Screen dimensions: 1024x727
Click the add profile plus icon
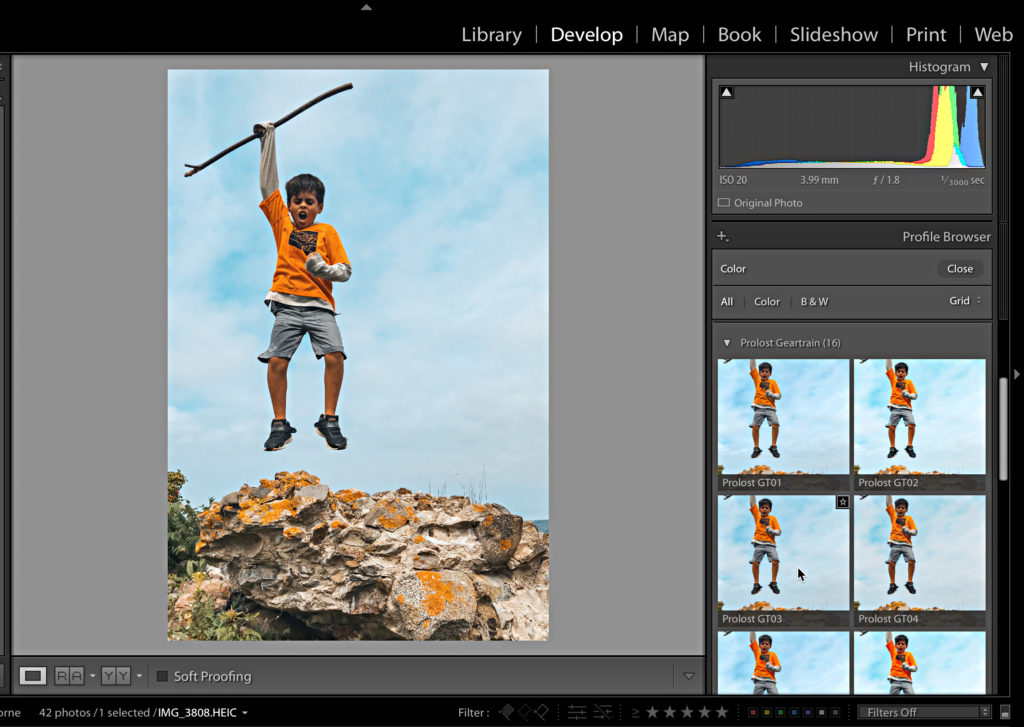point(723,237)
